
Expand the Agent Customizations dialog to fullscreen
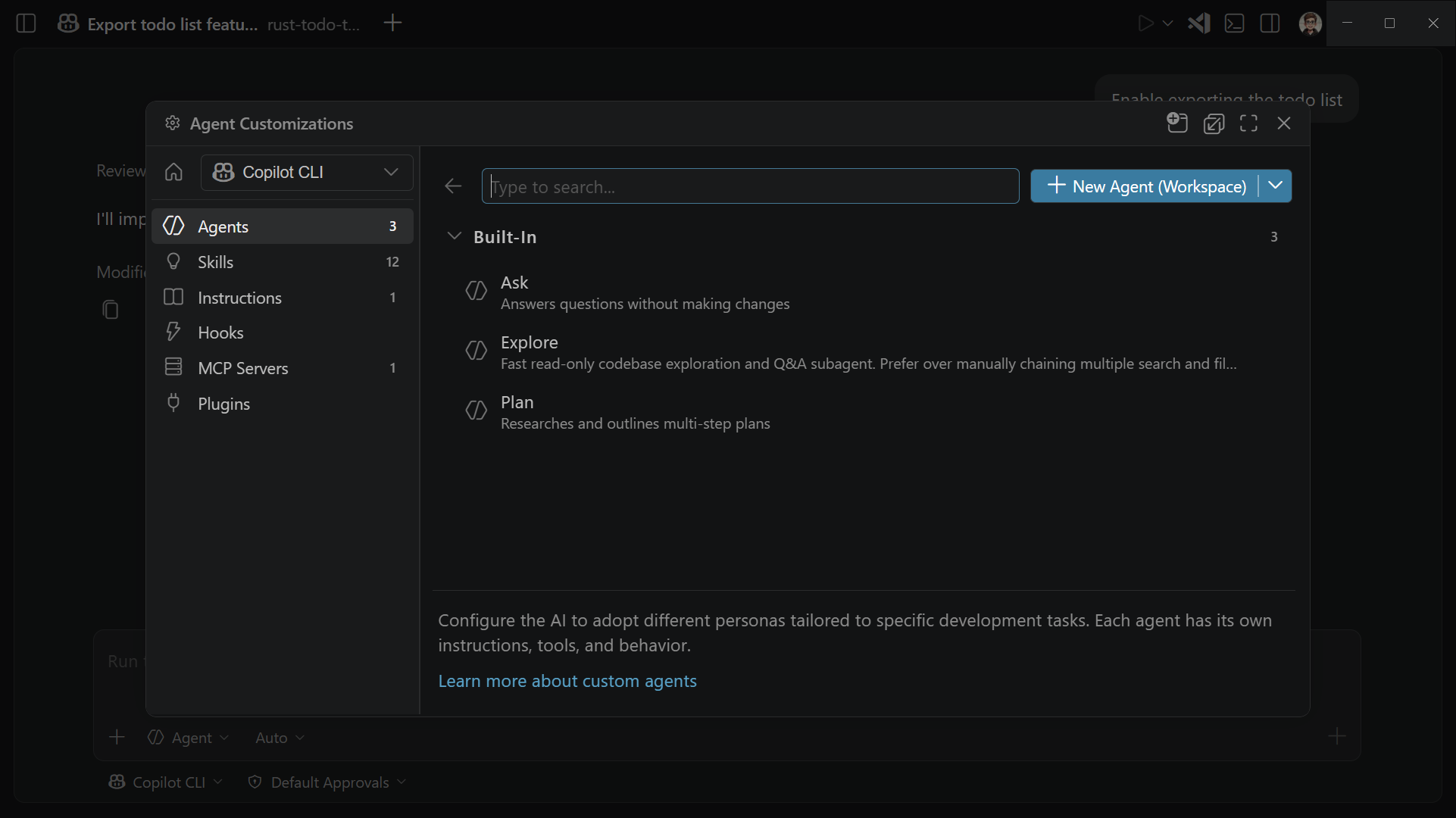click(x=1248, y=123)
